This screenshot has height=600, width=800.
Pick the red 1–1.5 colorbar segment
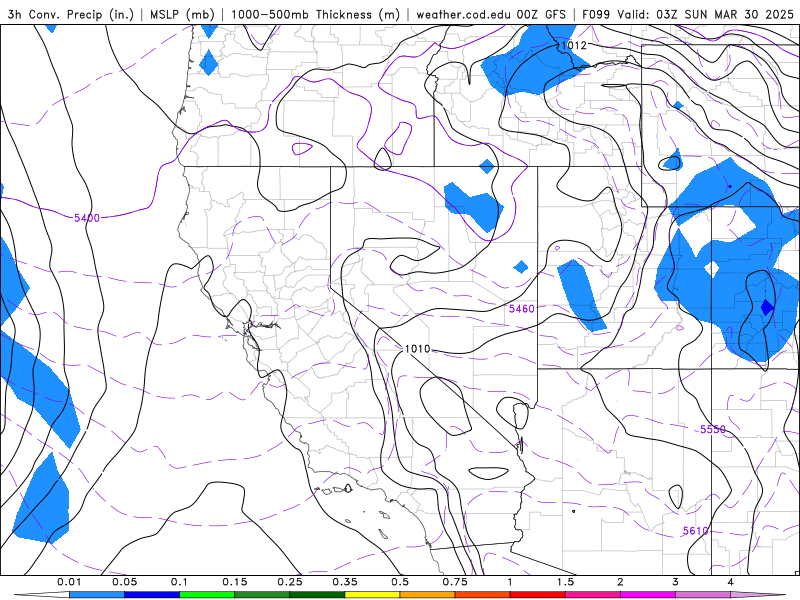538,595
